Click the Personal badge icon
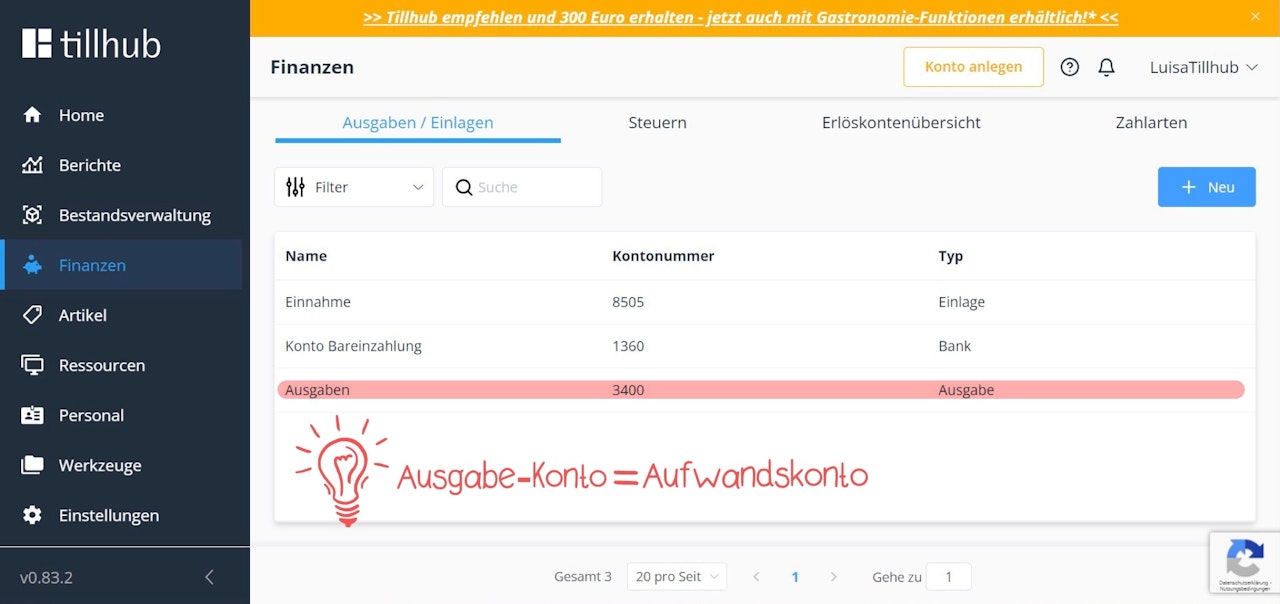The height and width of the screenshot is (604, 1280). (34, 415)
